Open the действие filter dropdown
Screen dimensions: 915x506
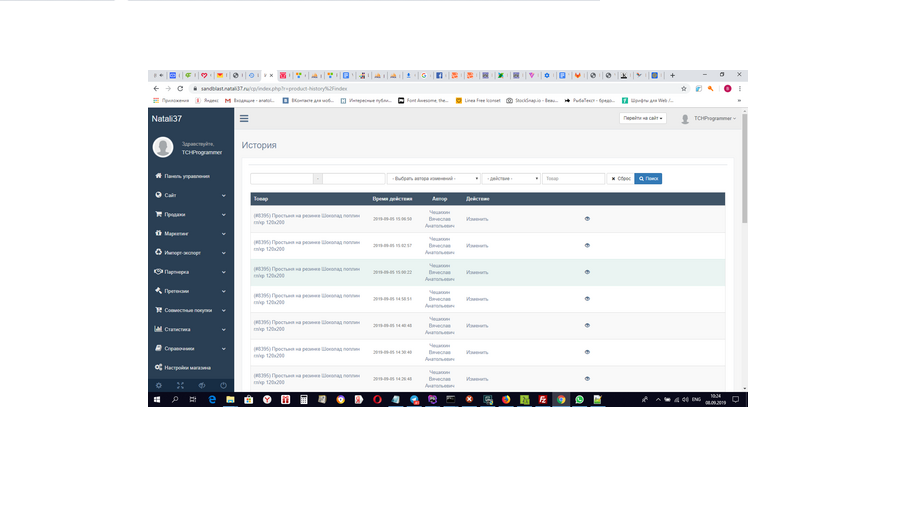[x=511, y=179]
